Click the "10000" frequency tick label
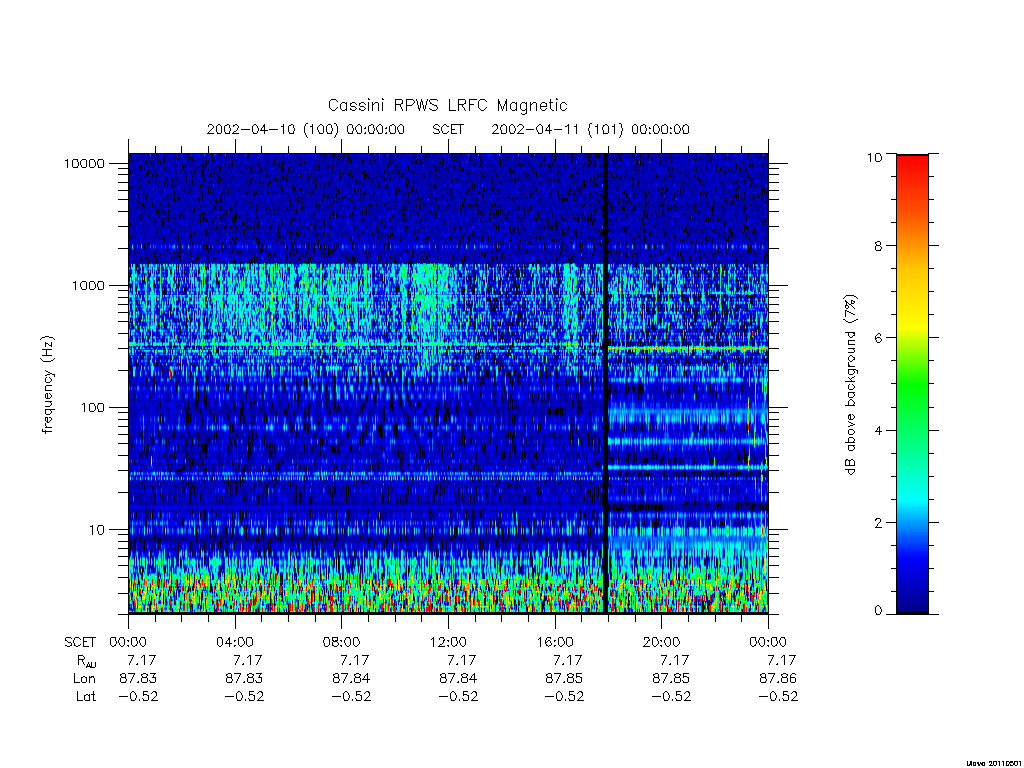1024x768 pixels. coord(84,163)
